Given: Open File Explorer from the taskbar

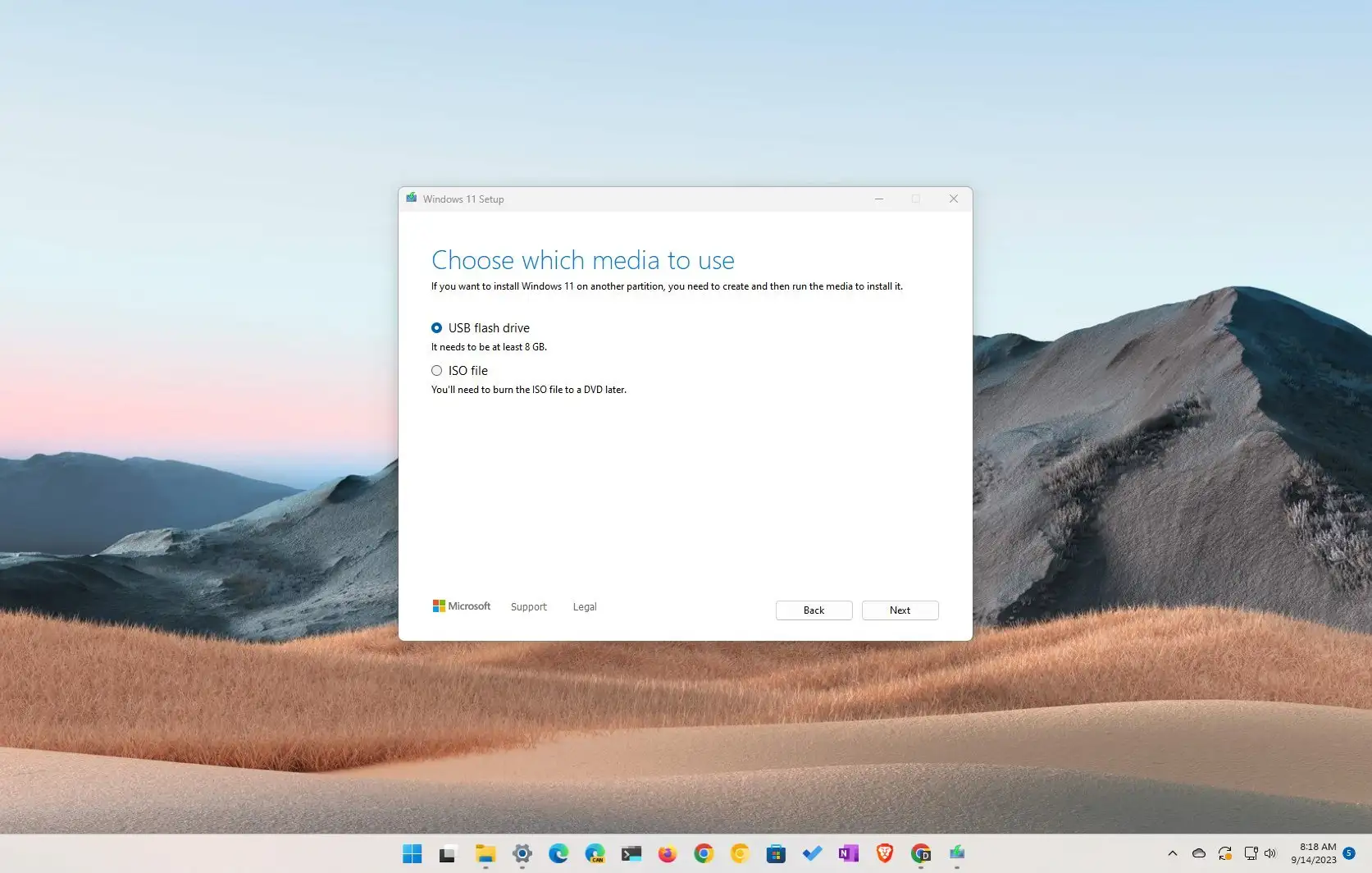Looking at the screenshot, I should pyautogui.click(x=485, y=854).
